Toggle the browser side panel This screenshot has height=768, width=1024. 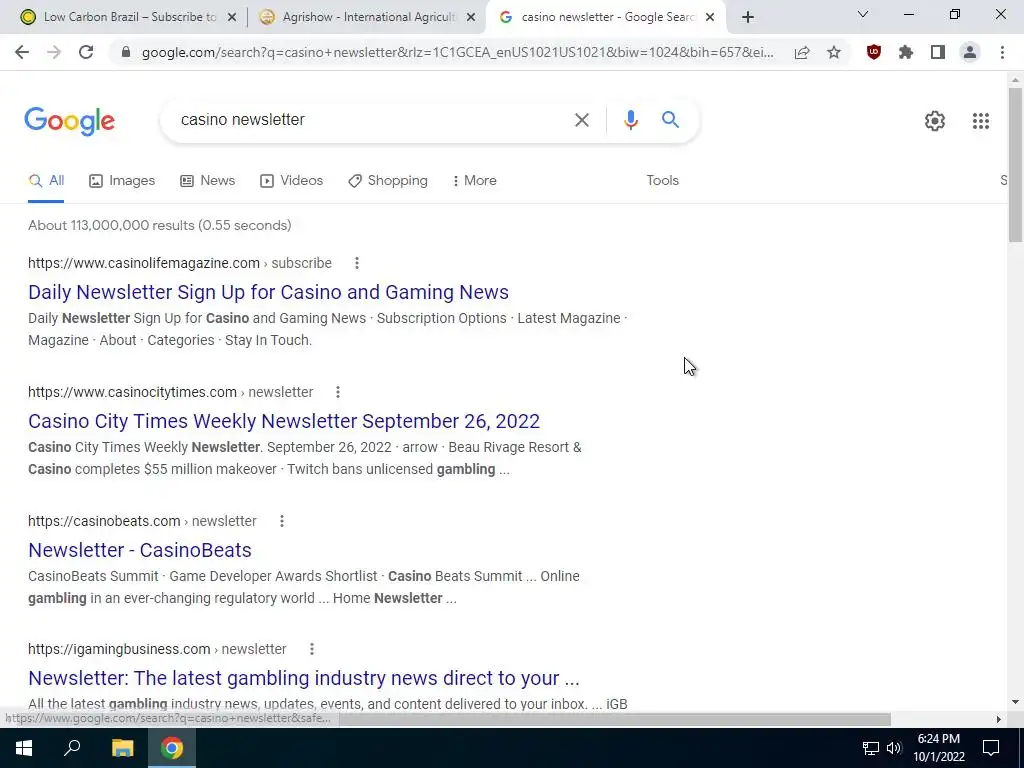(938, 52)
